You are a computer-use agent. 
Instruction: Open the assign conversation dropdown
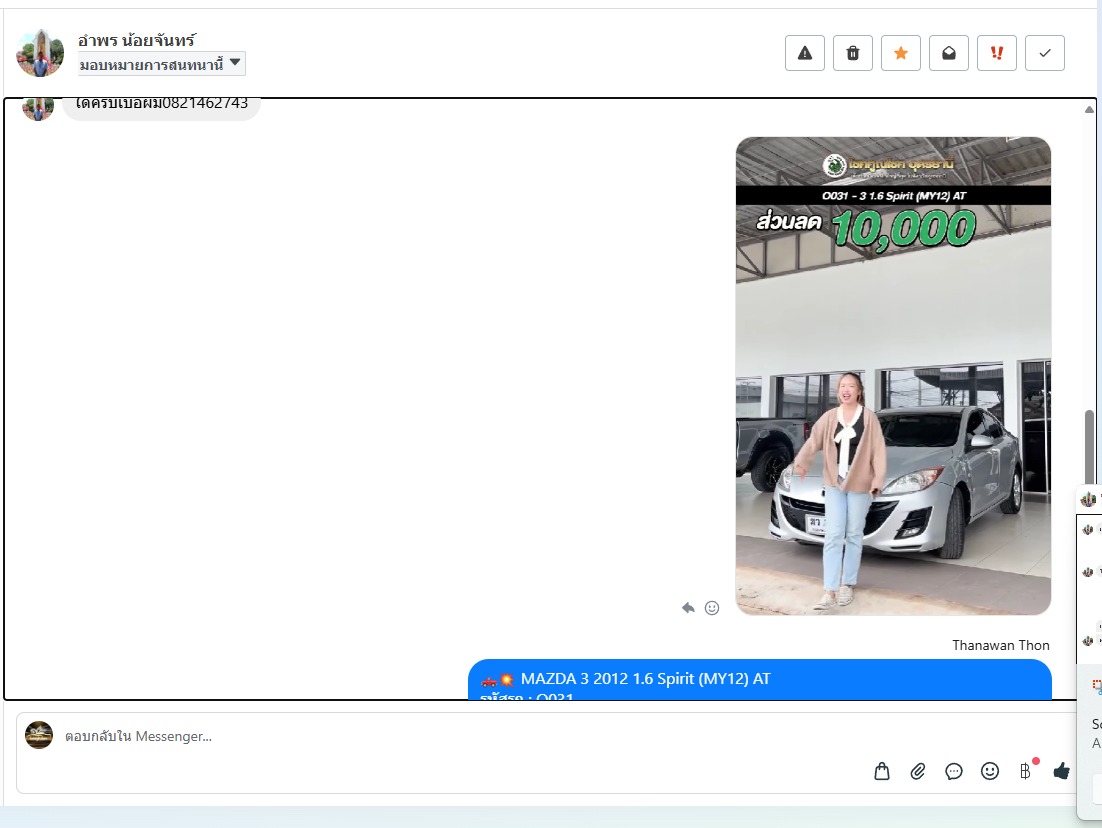(x=151, y=64)
